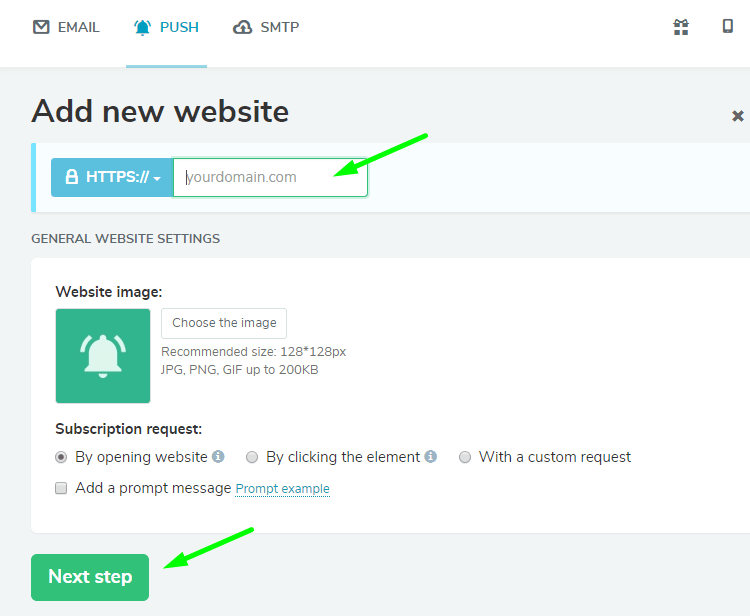
Task: Click the Choose the image button
Action: [x=224, y=323]
